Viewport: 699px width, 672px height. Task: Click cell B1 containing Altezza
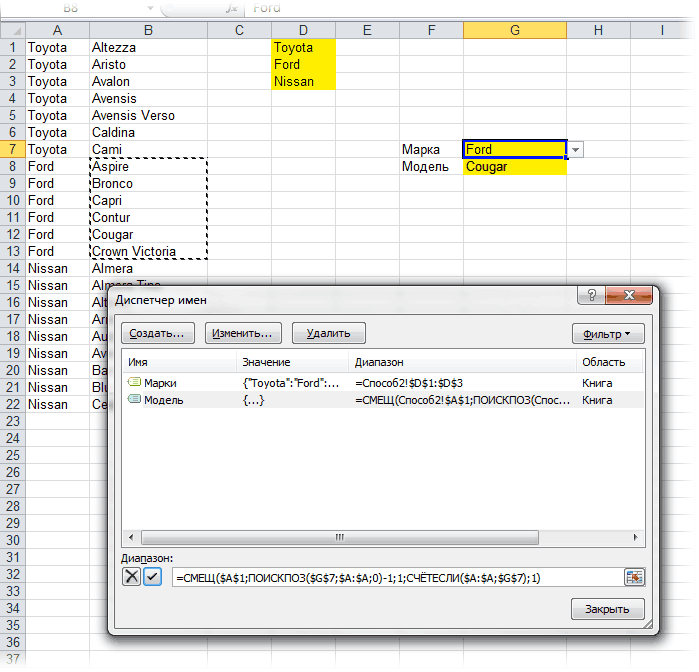coord(148,47)
